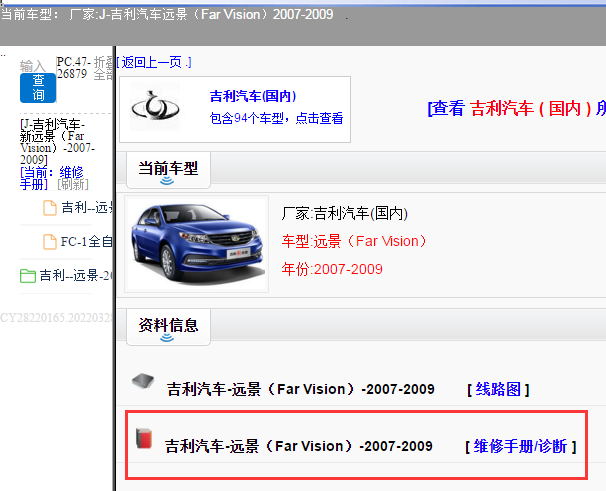Open the 吉利汽车(国内) brand link
This screenshot has width=606, height=491.
pyautogui.click(x=253, y=96)
